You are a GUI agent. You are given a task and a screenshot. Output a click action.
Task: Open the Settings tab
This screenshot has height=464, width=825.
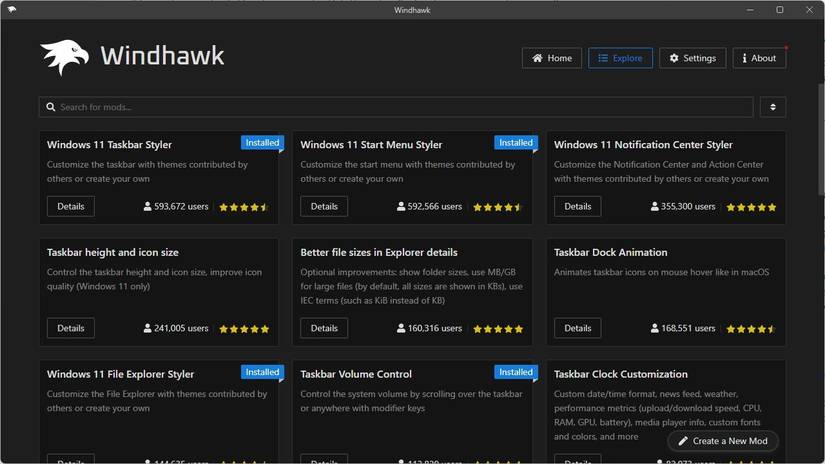tap(692, 58)
